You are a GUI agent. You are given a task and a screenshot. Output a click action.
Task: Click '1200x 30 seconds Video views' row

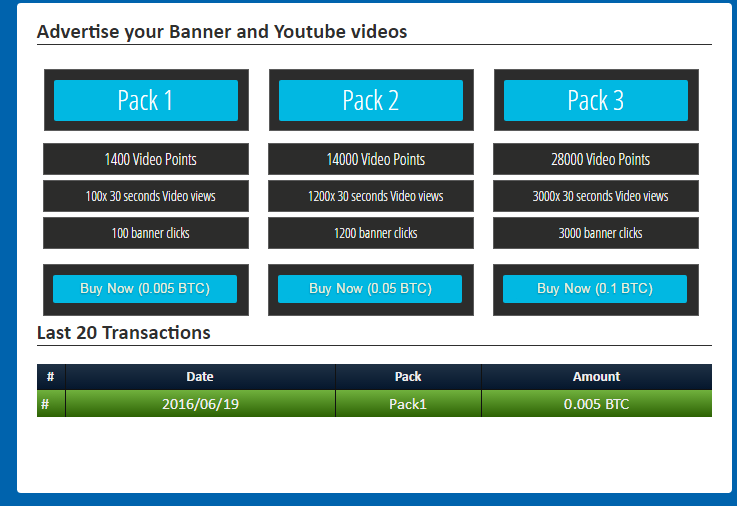(371, 196)
